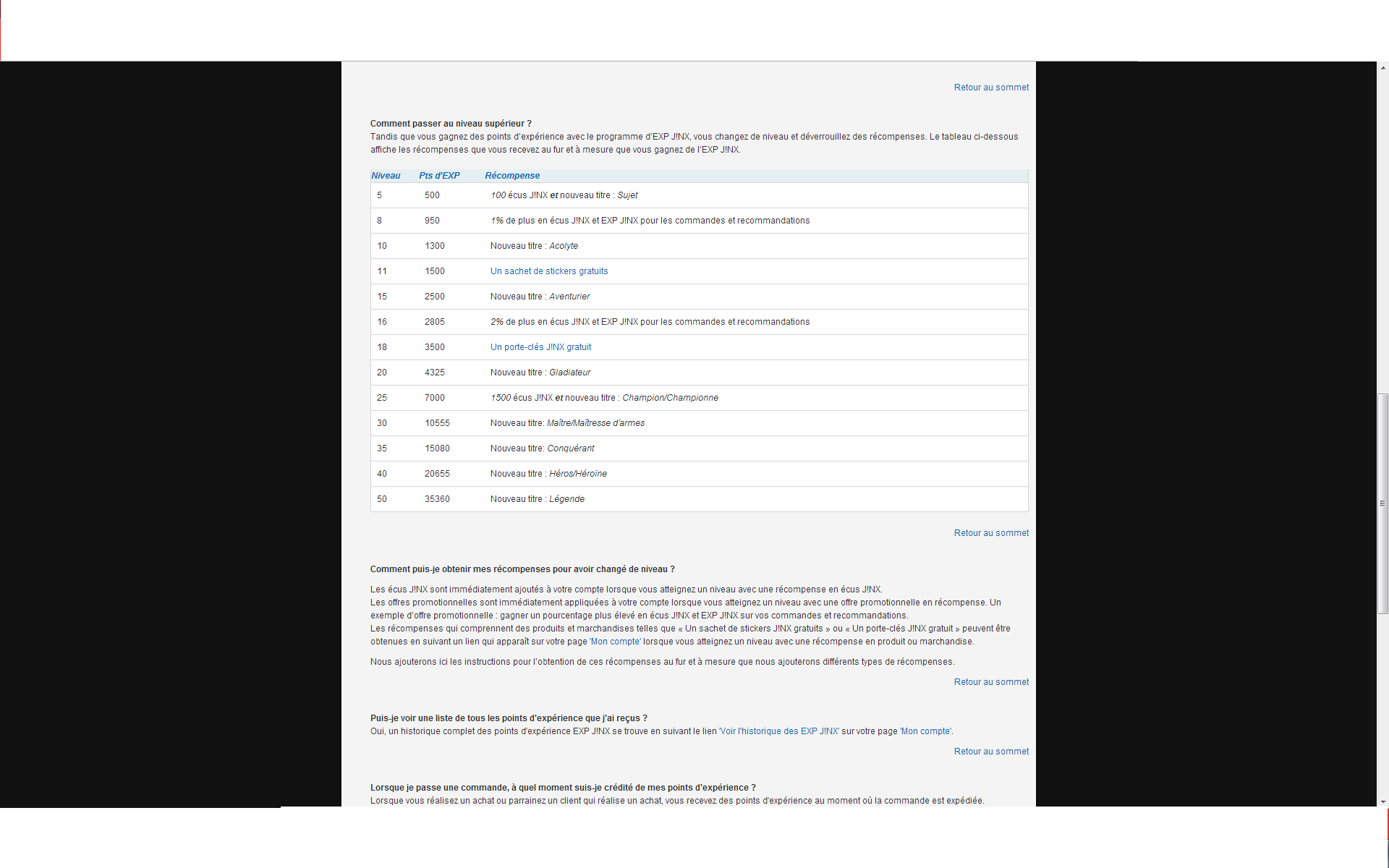1389x868 pixels.
Task: Open 'Un porte-clés J!NX gratuit' link
Action: [540, 347]
